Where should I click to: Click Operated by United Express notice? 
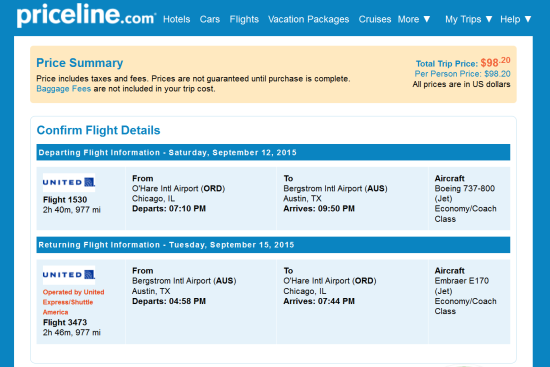click(73, 302)
